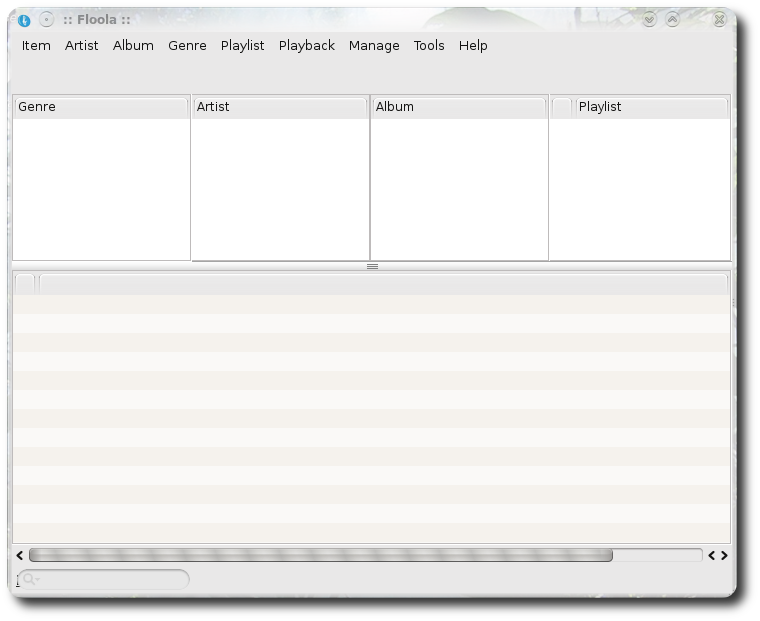
Task: Click the horizontal pane splitter handle
Action: [372, 267]
